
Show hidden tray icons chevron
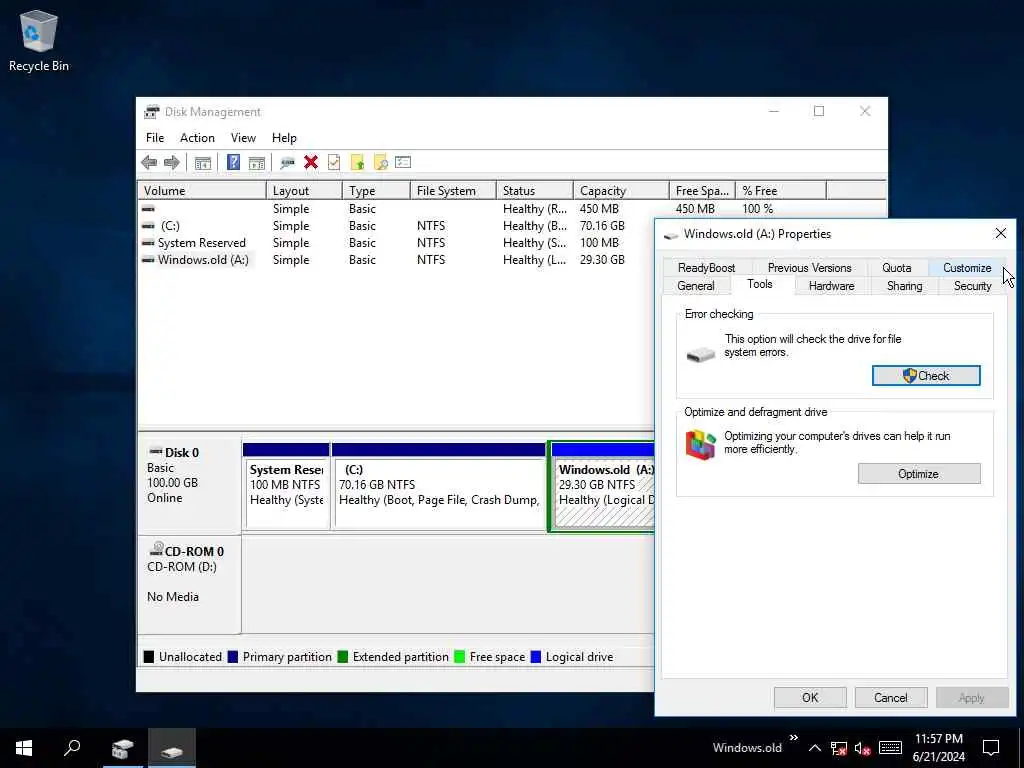(x=814, y=748)
